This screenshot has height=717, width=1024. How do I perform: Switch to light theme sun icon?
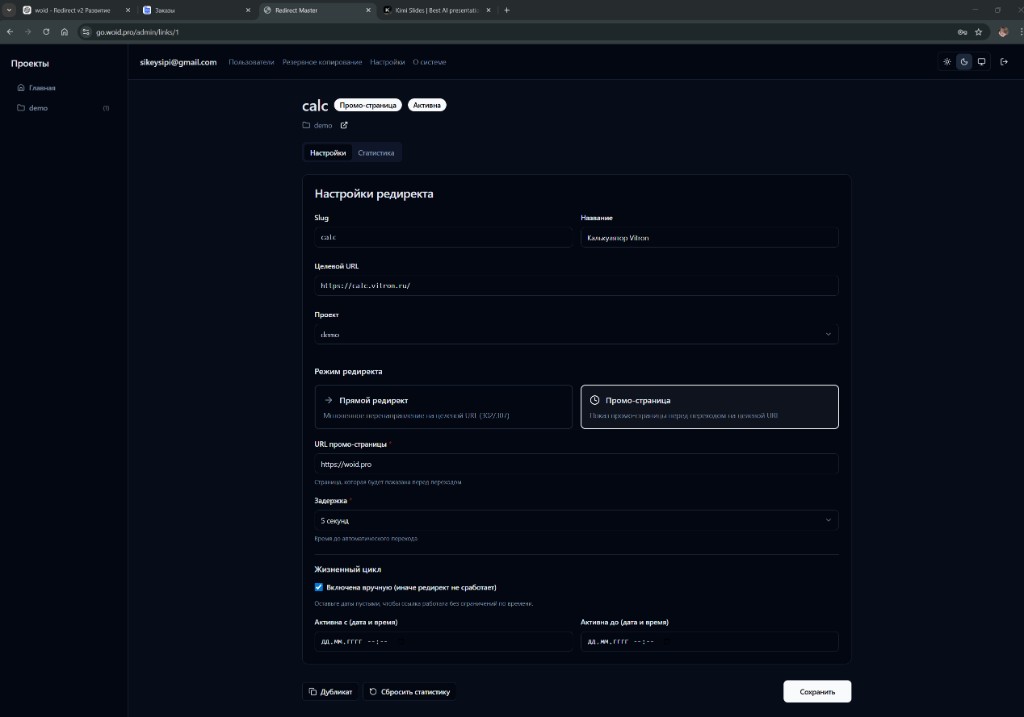click(x=947, y=62)
